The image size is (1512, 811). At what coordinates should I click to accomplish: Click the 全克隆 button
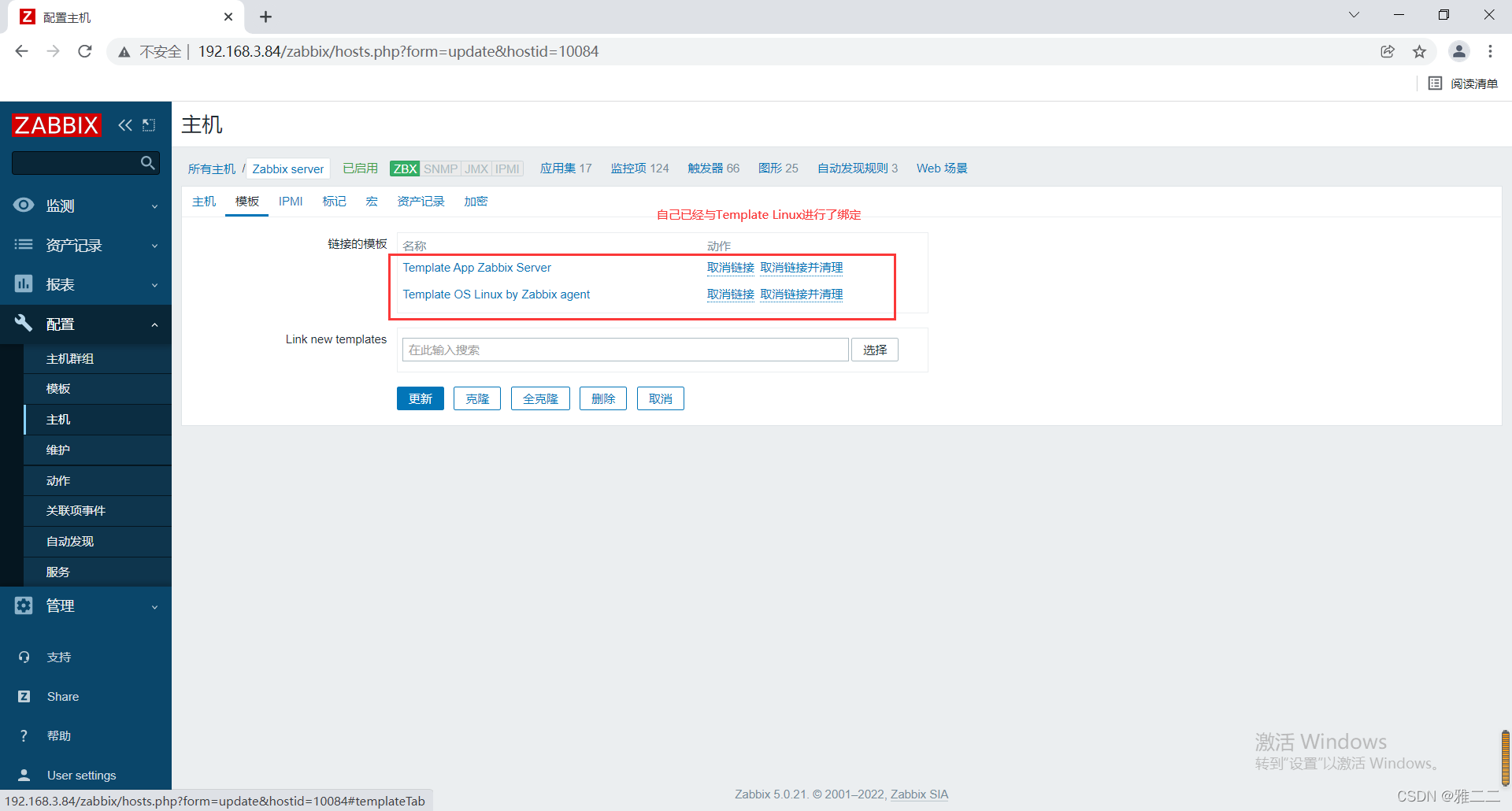click(x=540, y=398)
